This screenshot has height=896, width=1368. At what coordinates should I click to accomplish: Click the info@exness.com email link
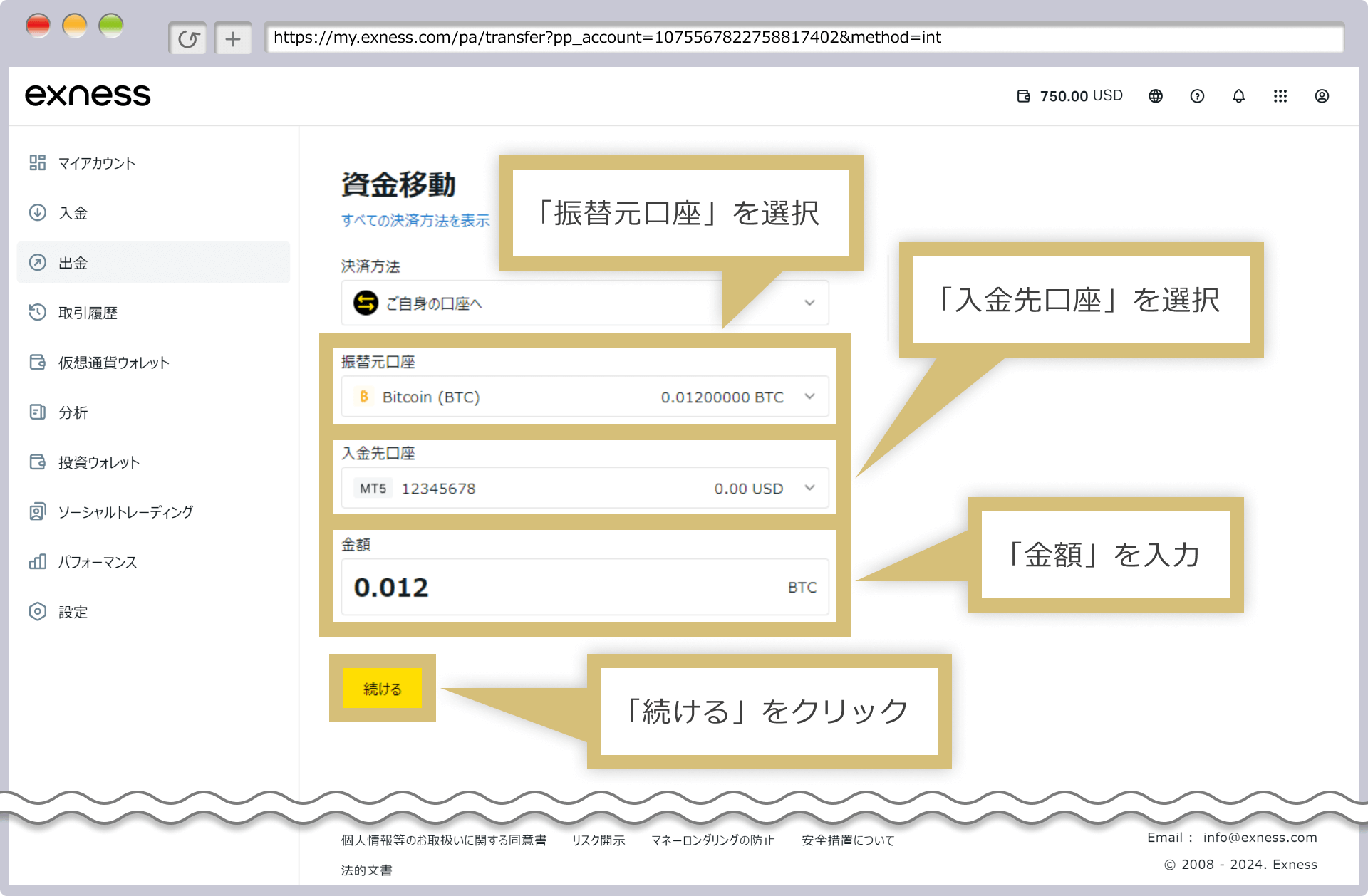coord(1260,838)
